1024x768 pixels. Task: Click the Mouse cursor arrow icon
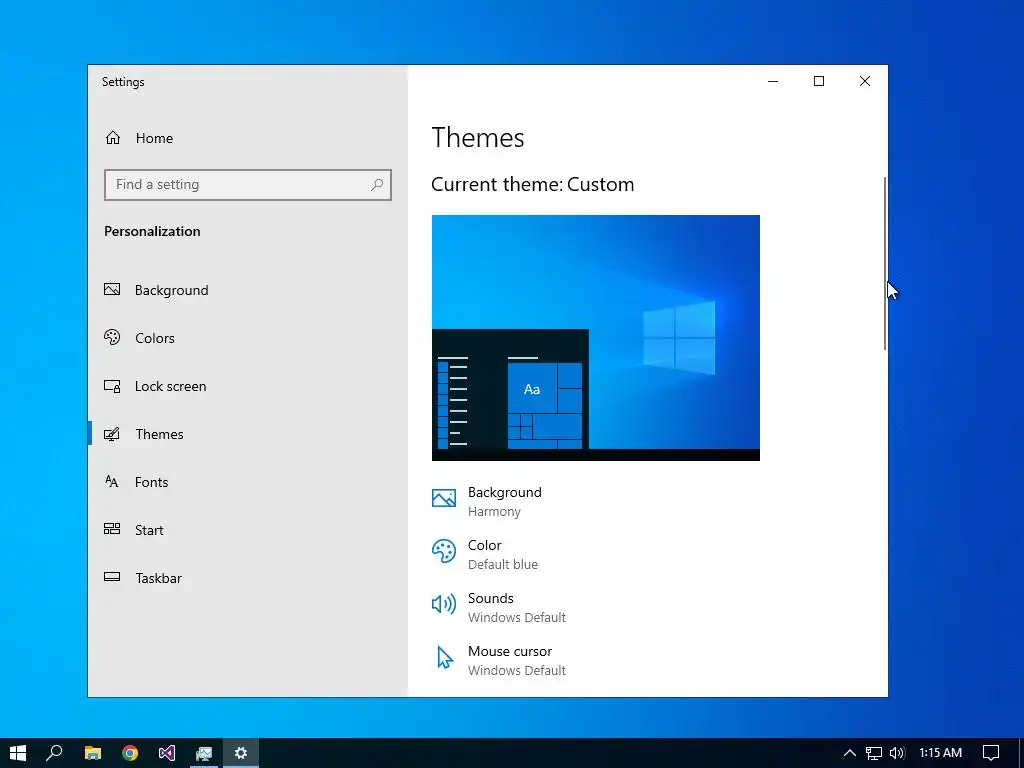(x=445, y=658)
